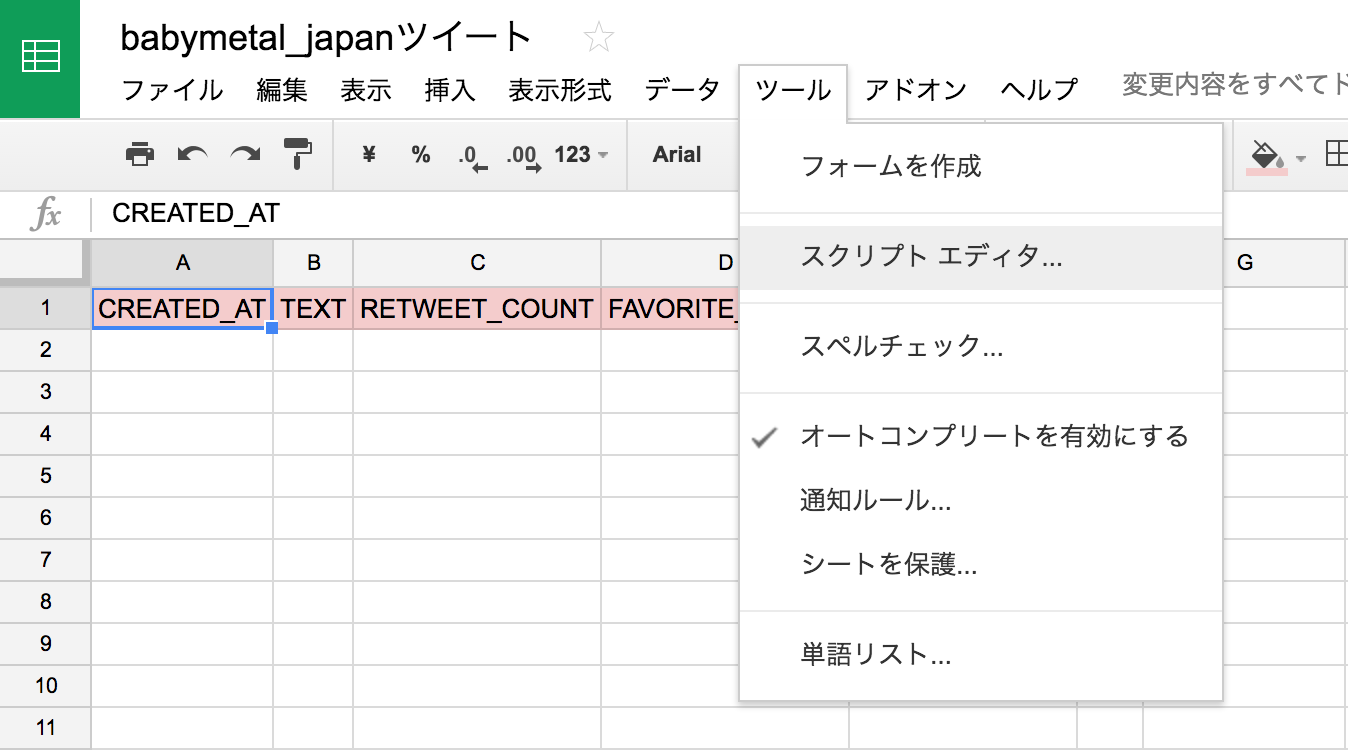
Task: Open 単語リスト...
Action: coord(981,655)
